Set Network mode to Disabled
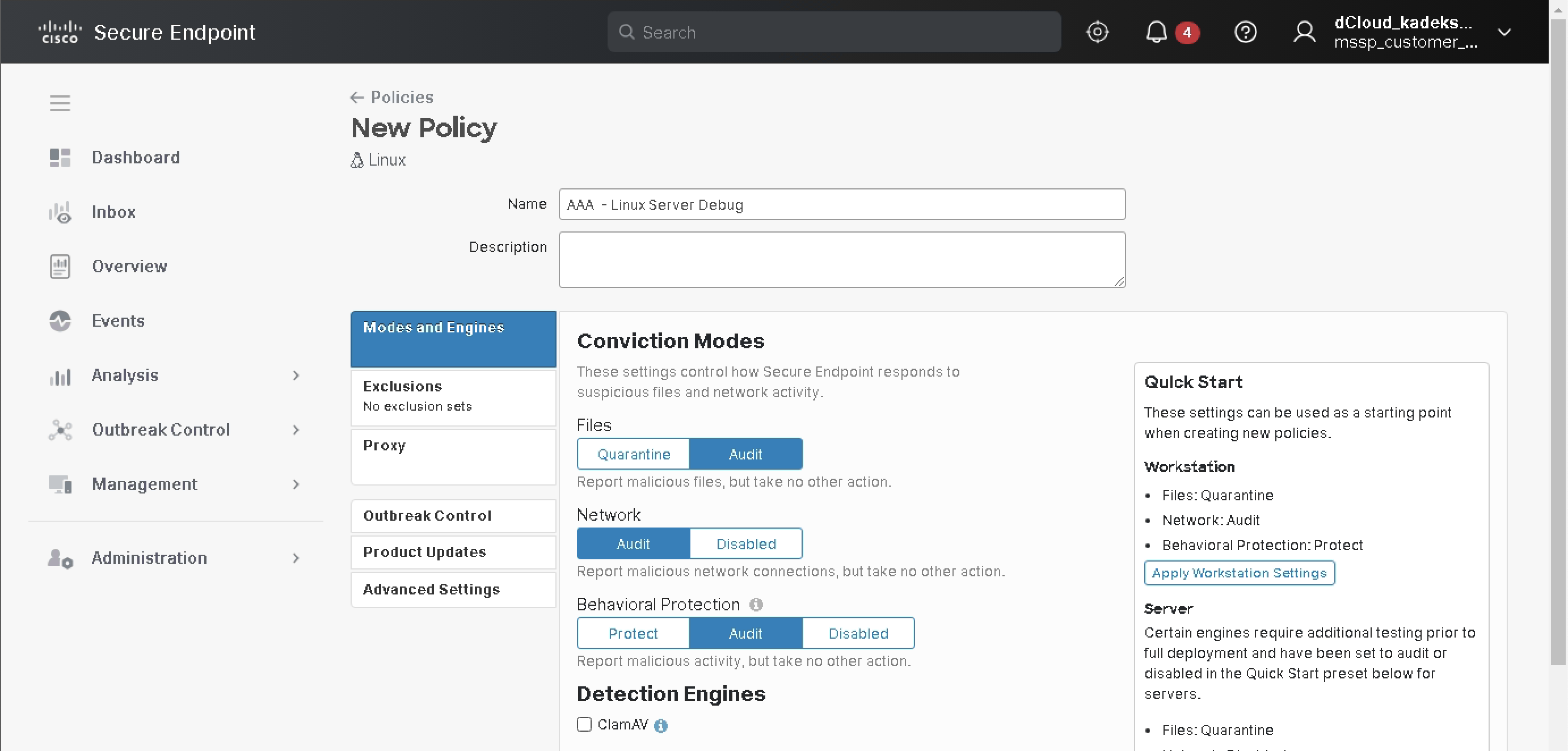1568x751 pixels. click(745, 543)
